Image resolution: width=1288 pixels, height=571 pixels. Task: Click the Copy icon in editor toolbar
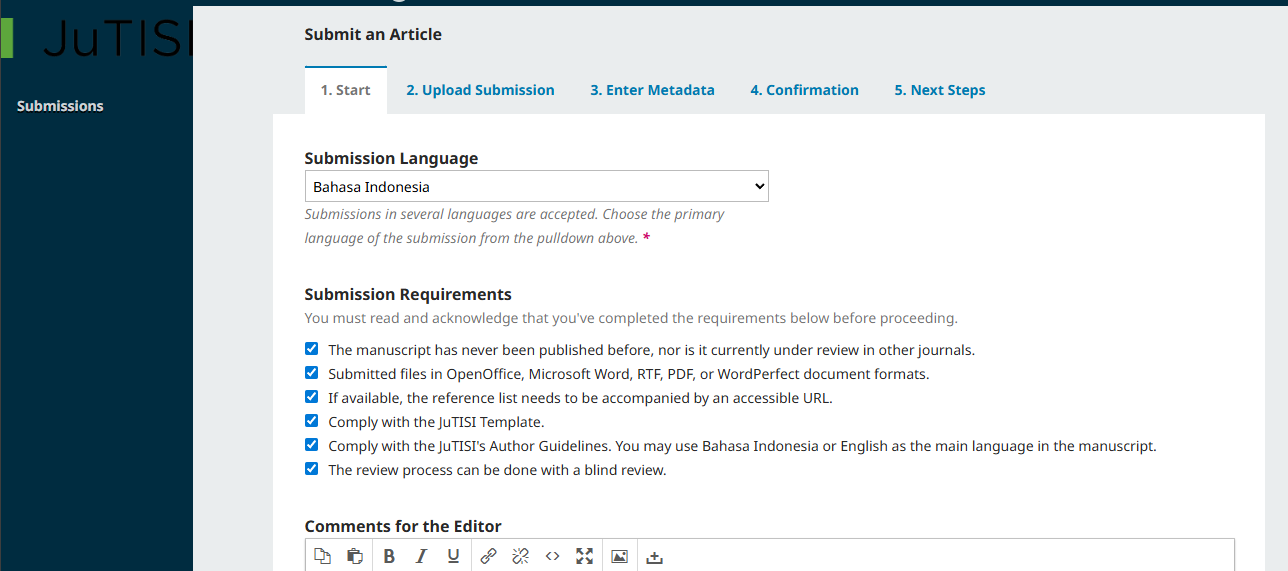click(322, 556)
